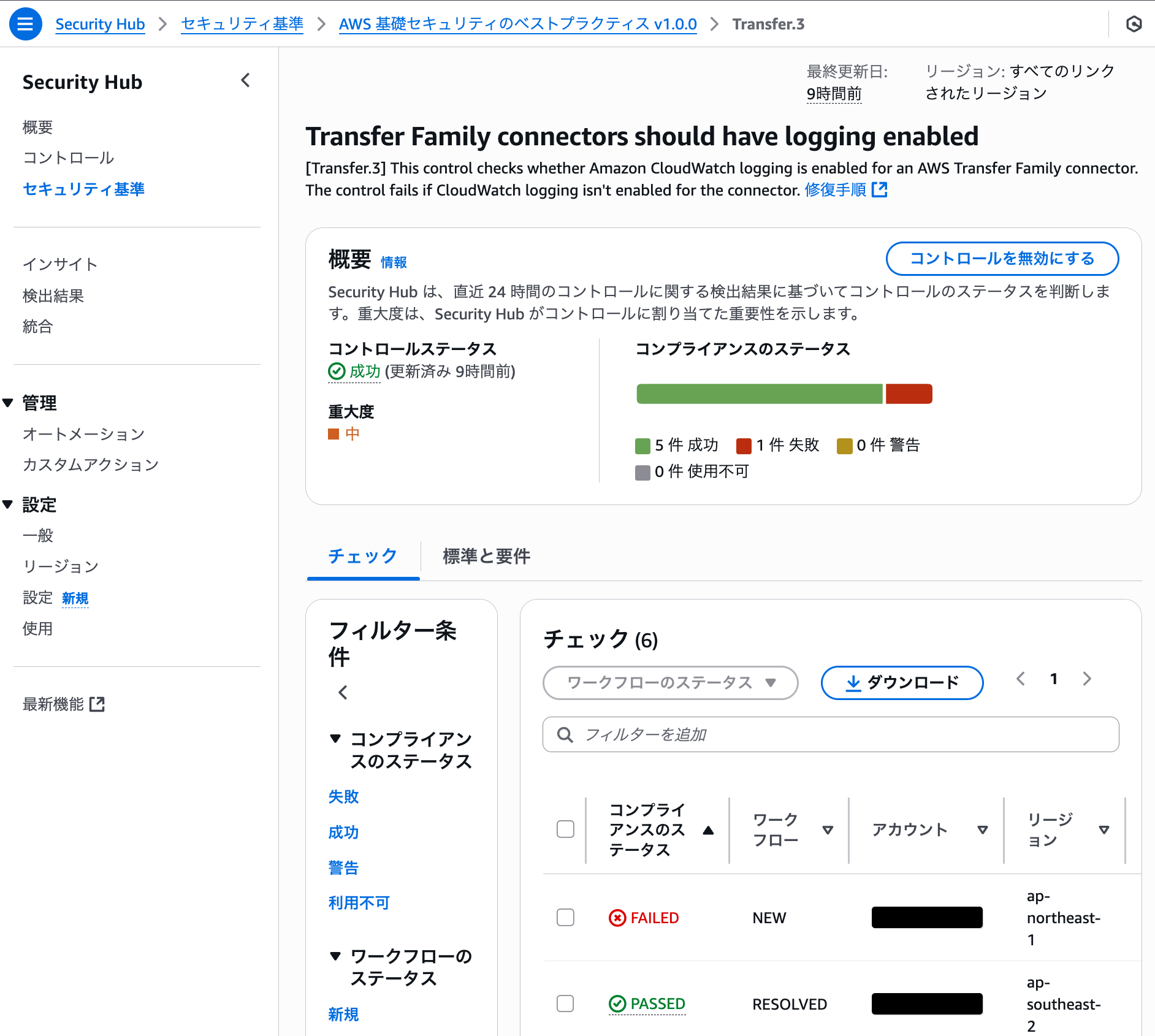
Task: Collapse the 管理 sidebar section
Action: pyautogui.click(x=8, y=403)
